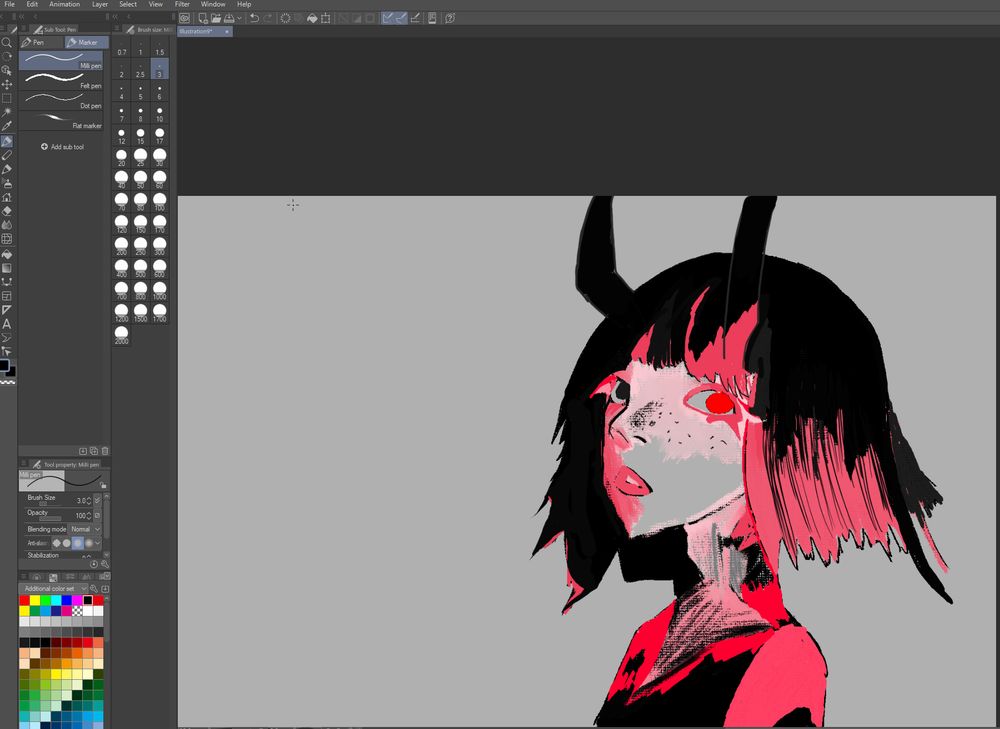Select the weak anti-aliasing option
The width and height of the screenshot is (1000, 729).
tap(66, 543)
